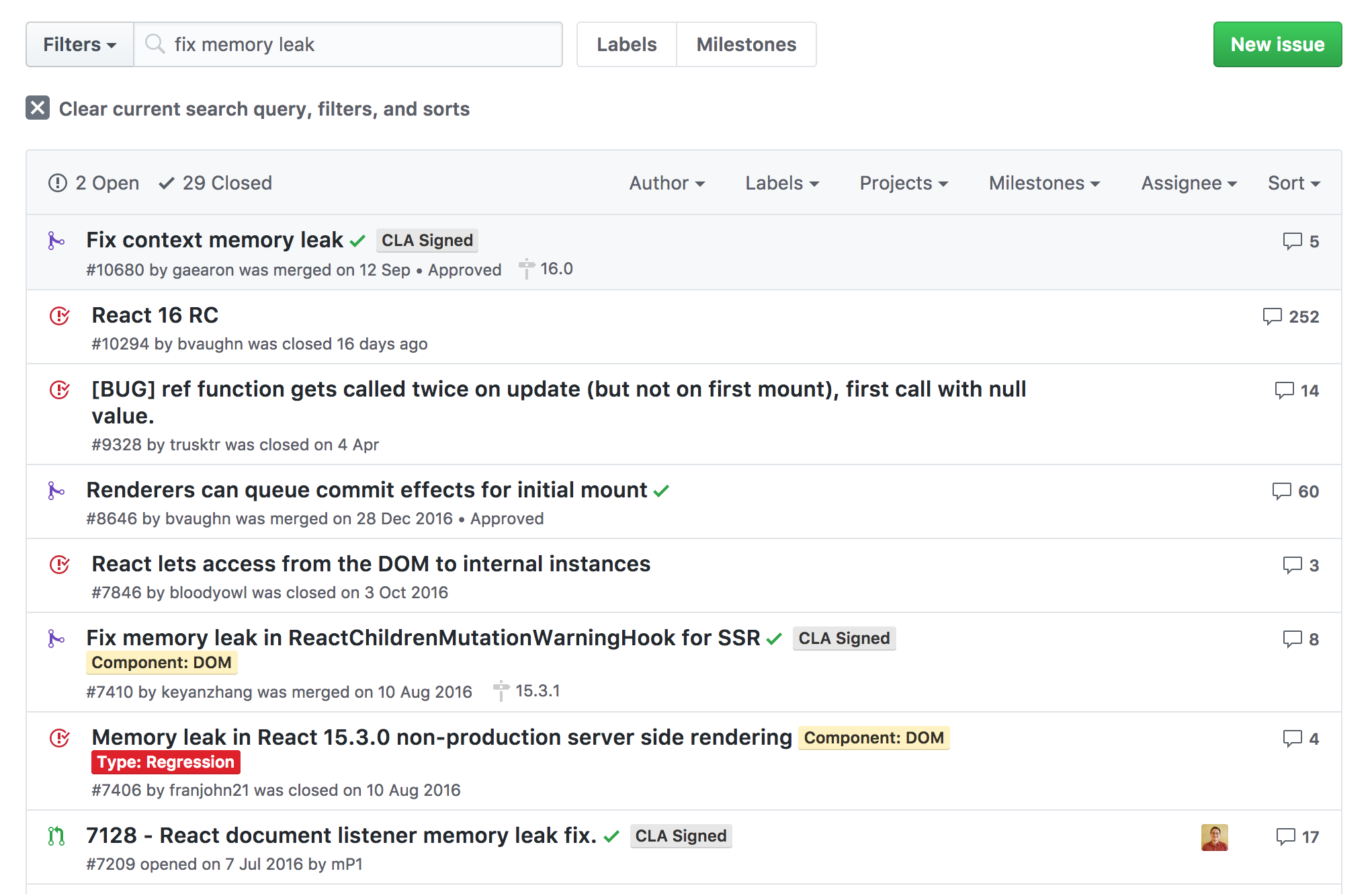
Task: Click comment icon with 60 comments
Action: point(1281,491)
